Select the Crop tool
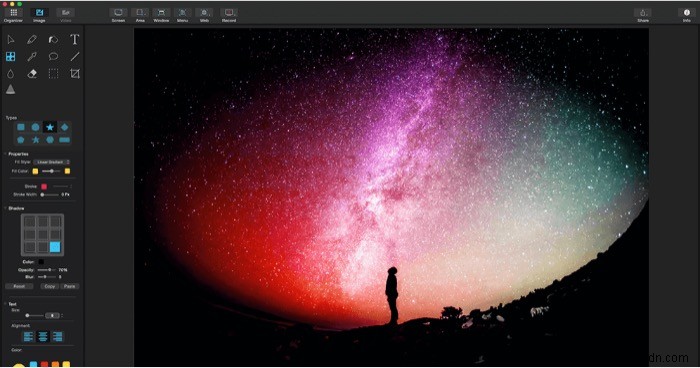This screenshot has width=700, height=368. (75, 74)
